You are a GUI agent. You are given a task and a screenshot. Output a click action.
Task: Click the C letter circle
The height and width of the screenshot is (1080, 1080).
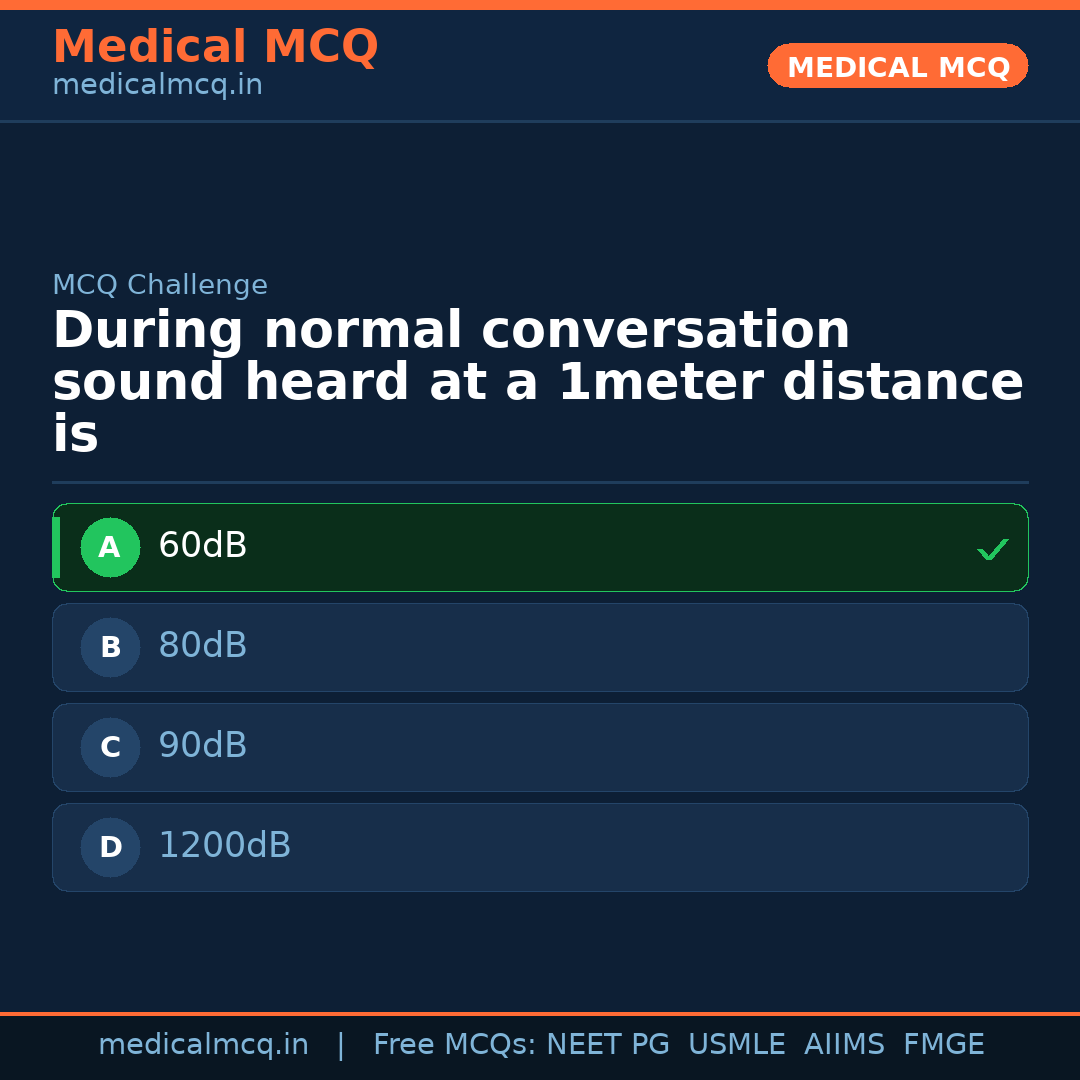(x=110, y=748)
